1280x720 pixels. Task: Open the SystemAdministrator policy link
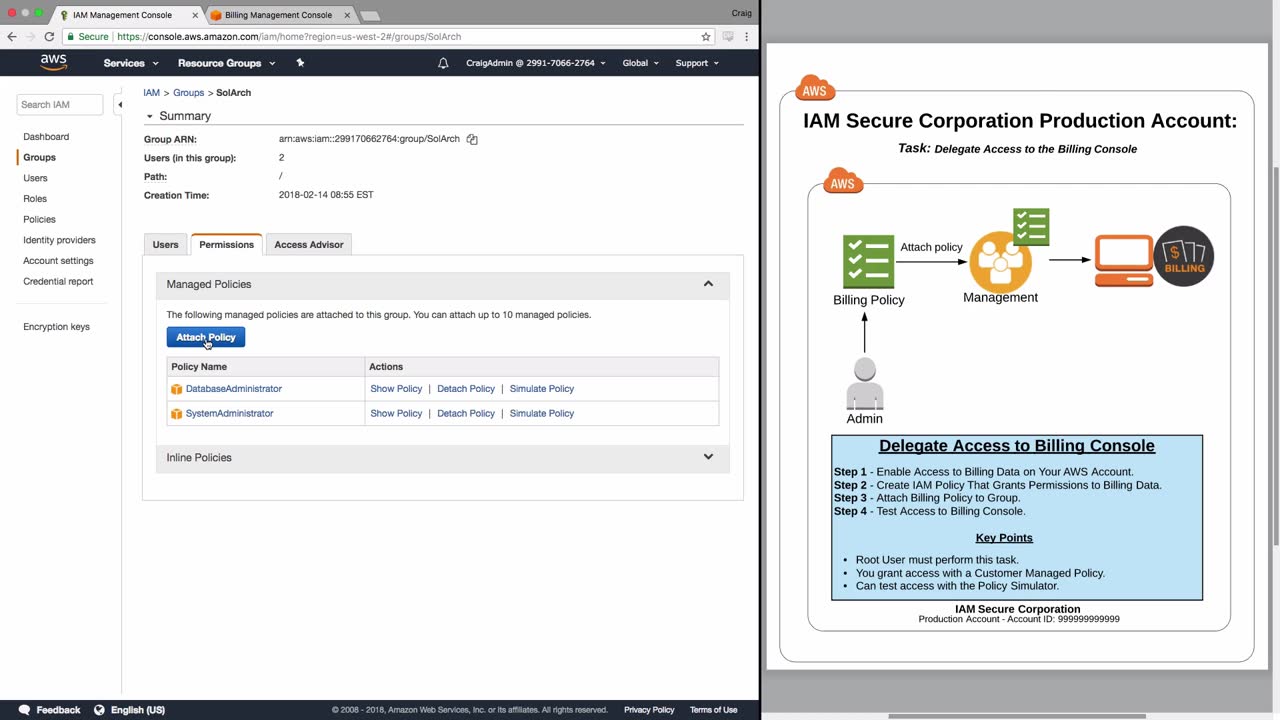(x=229, y=414)
